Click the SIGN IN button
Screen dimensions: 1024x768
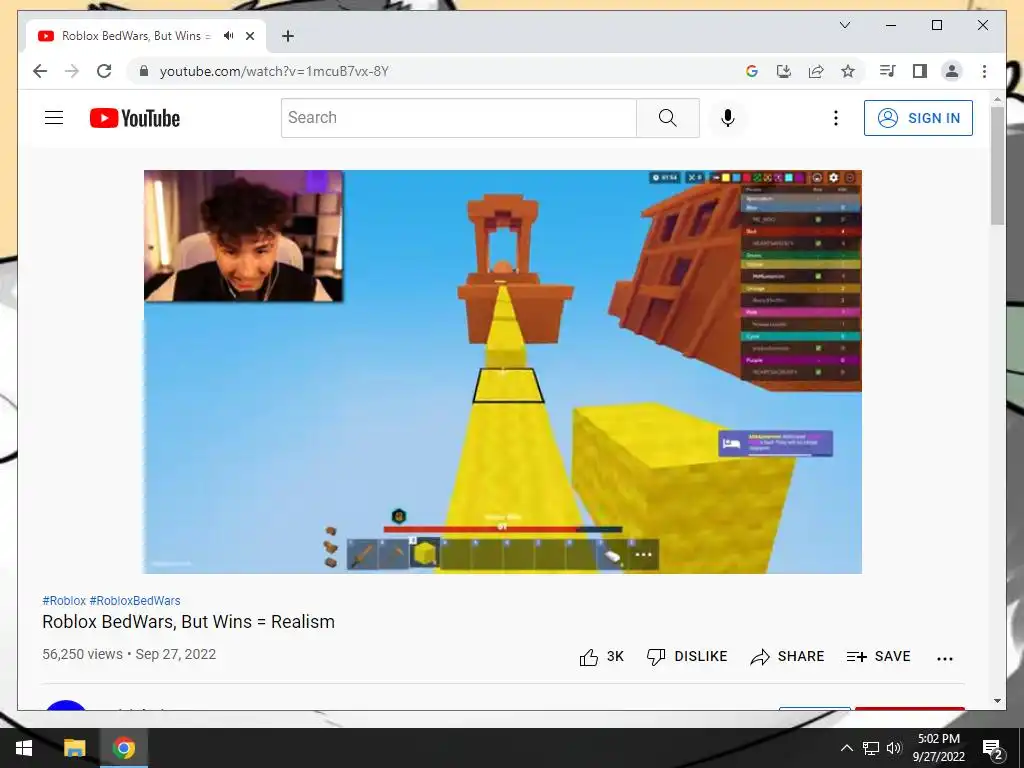tap(918, 118)
